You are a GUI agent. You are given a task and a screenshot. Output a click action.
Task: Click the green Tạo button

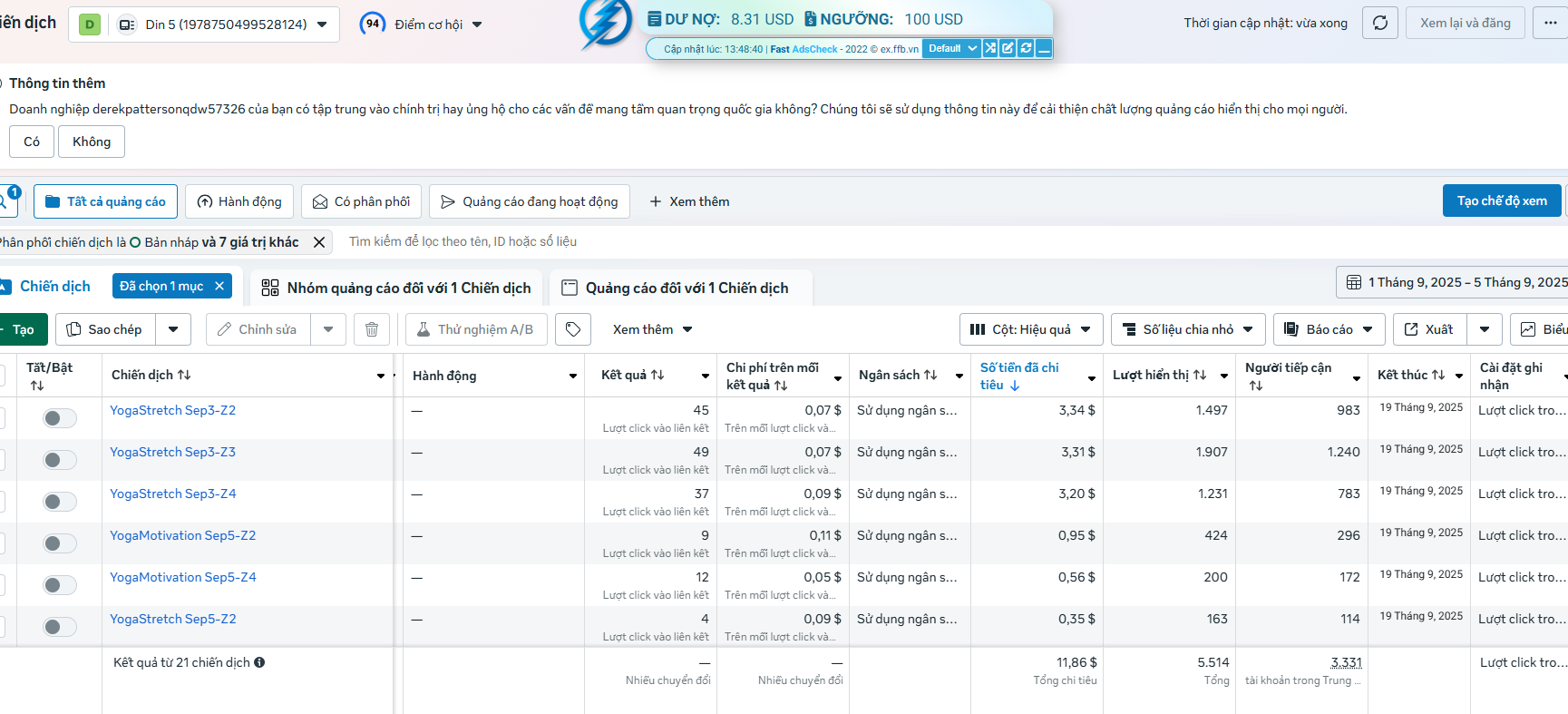(x=22, y=329)
